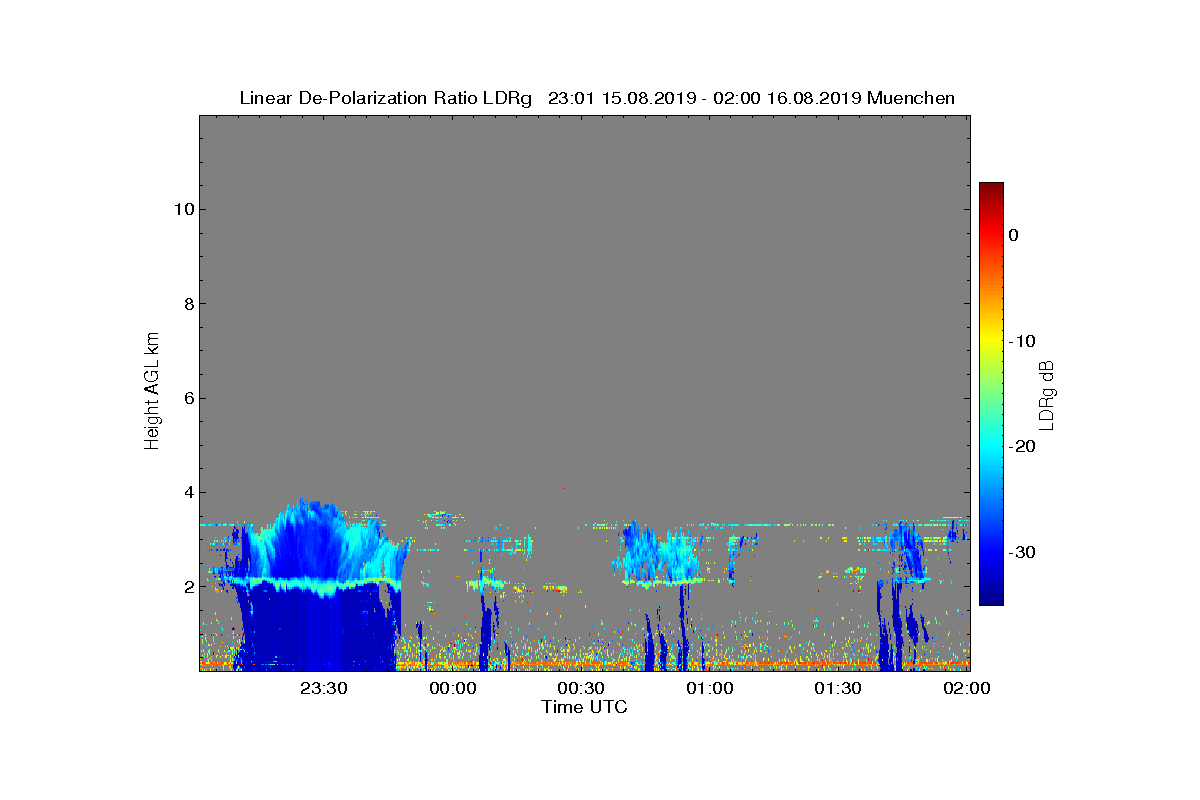Click the 'Height AGL km' axis label

pos(152,393)
